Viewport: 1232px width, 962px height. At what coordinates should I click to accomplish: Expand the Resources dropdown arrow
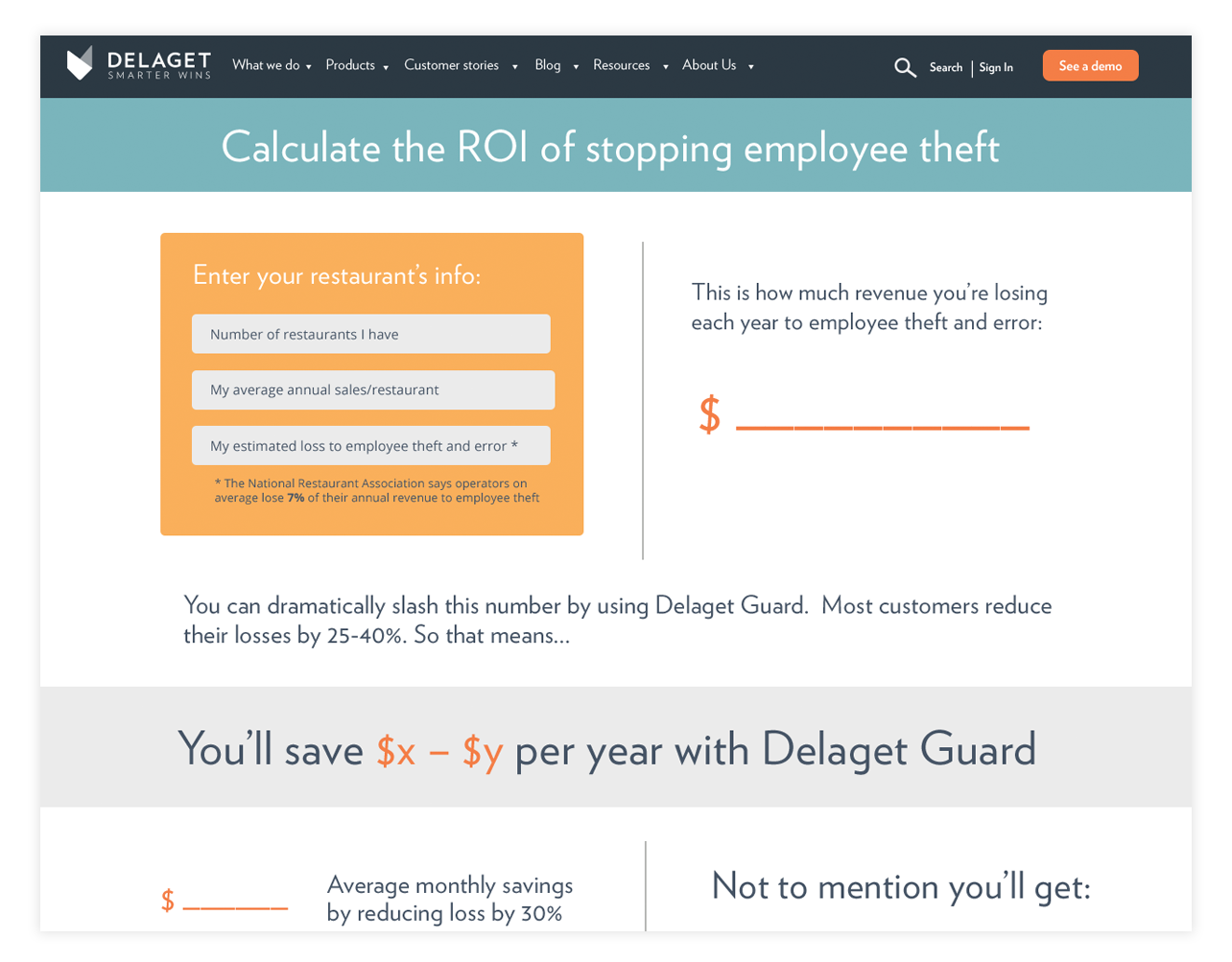666,67
